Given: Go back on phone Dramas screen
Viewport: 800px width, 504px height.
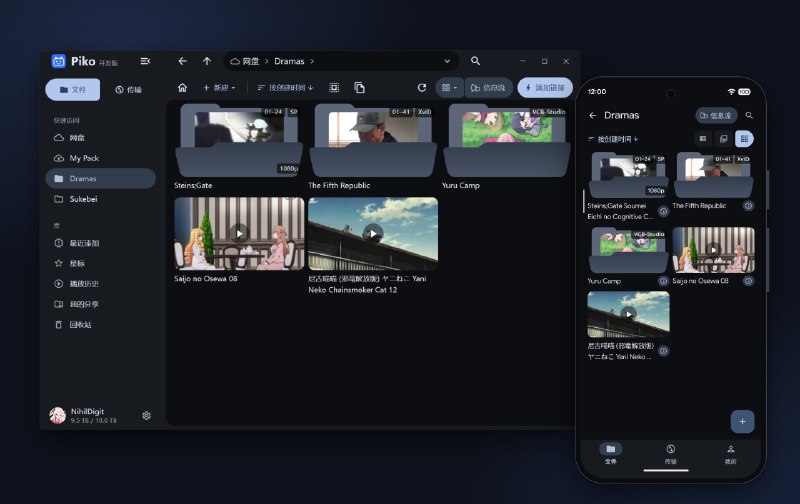Looking at the screenshot, I should (592, 115).
